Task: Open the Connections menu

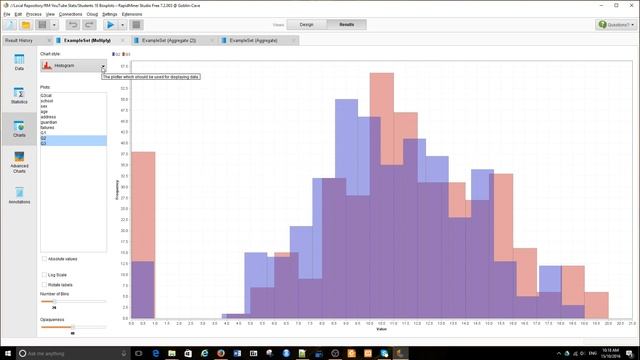Action: click(70, 14)
